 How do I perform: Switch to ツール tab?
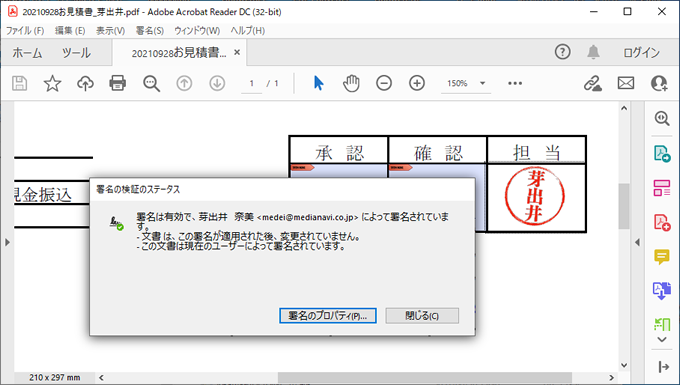[76, 53]
